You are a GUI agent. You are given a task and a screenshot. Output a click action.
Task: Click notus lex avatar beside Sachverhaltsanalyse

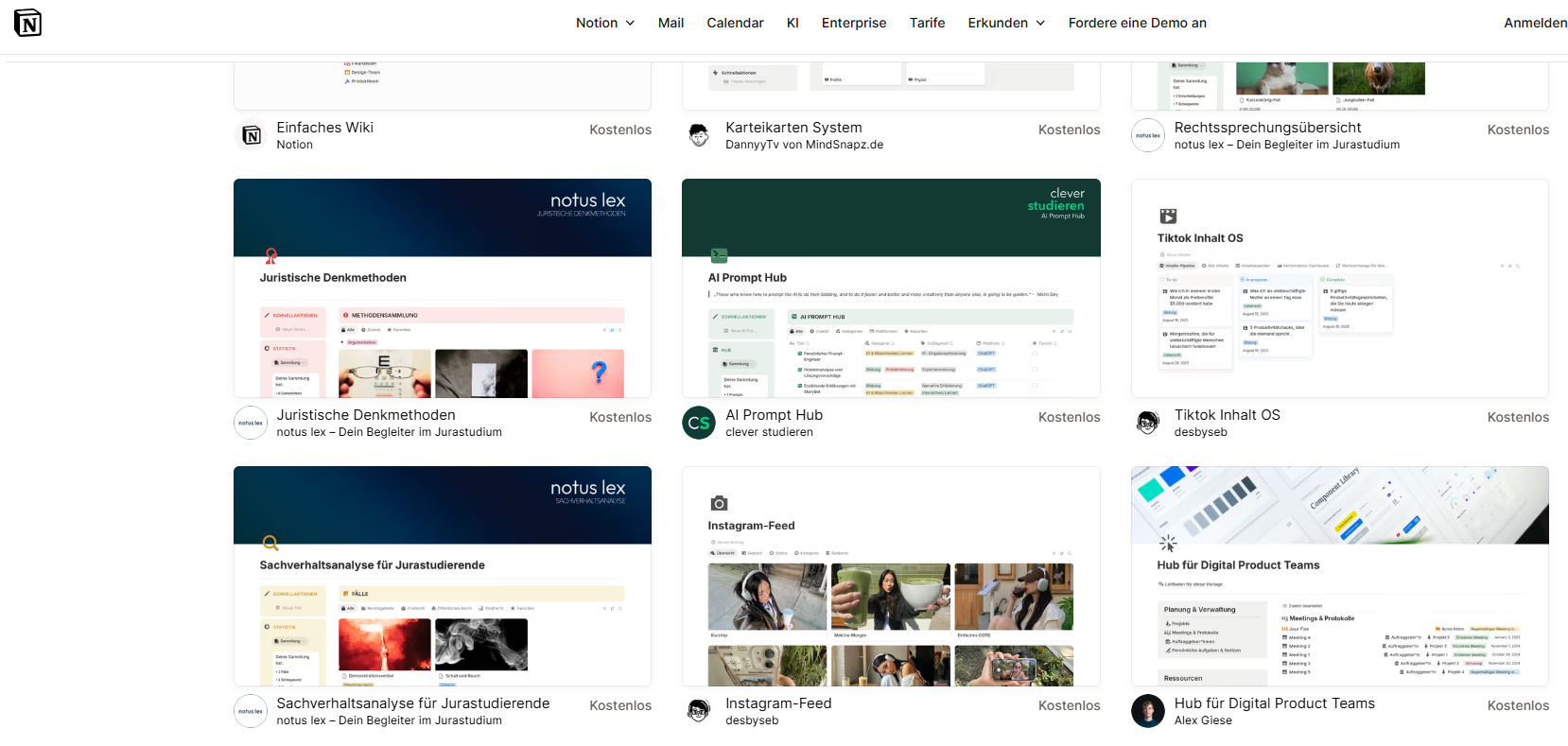coord(251,711)
